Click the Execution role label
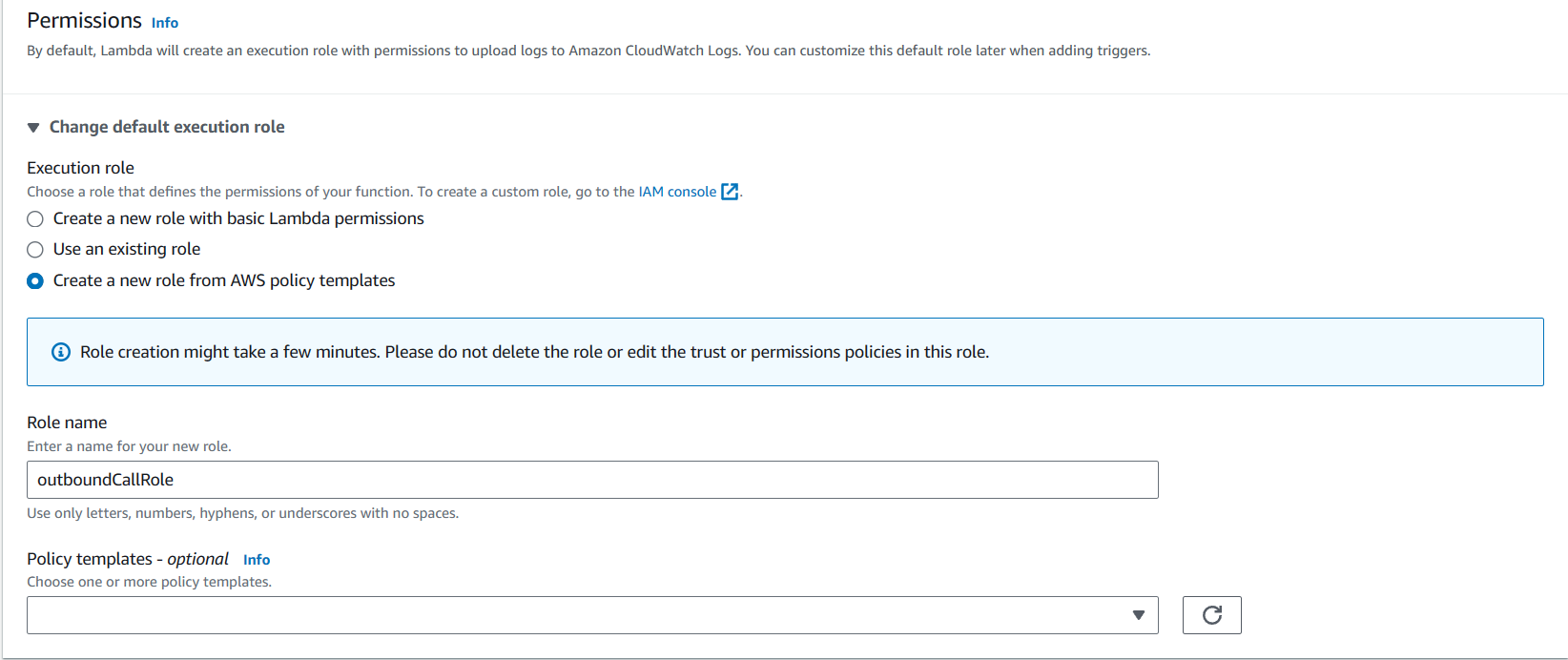Screen dimensions: 1568x660 tap(80, 168)
